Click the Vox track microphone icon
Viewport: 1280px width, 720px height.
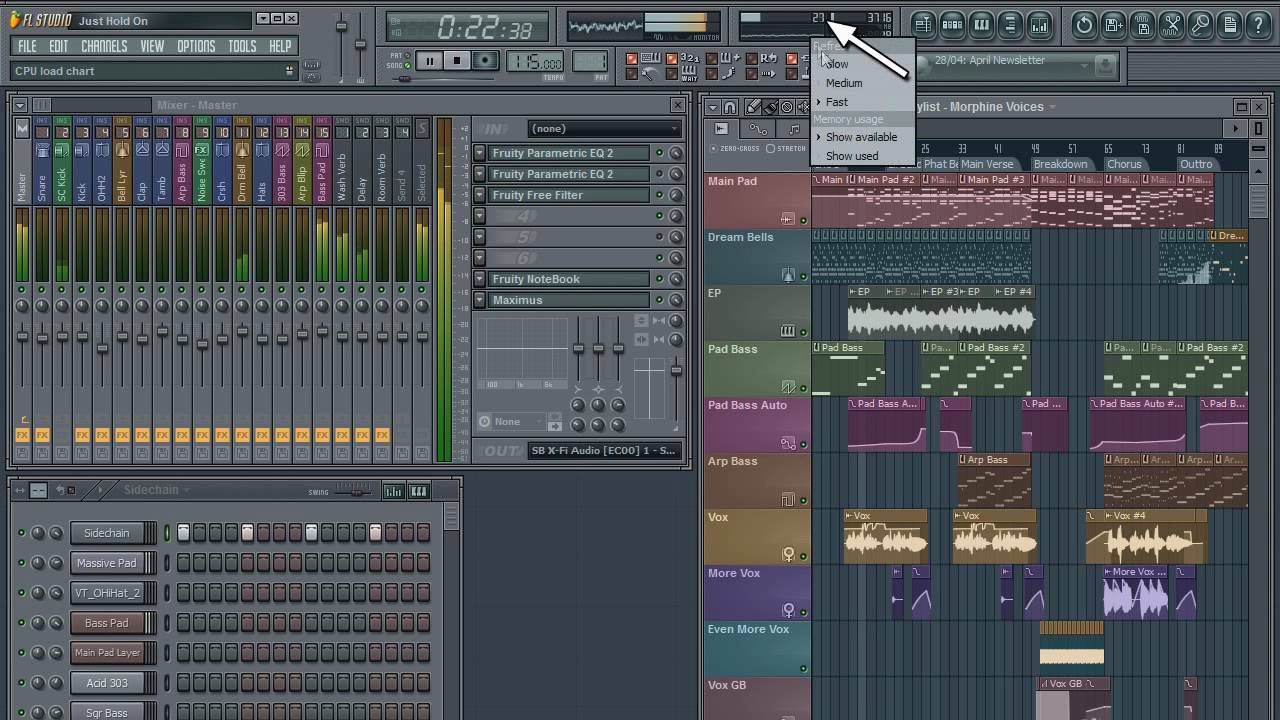coord(788,554)
